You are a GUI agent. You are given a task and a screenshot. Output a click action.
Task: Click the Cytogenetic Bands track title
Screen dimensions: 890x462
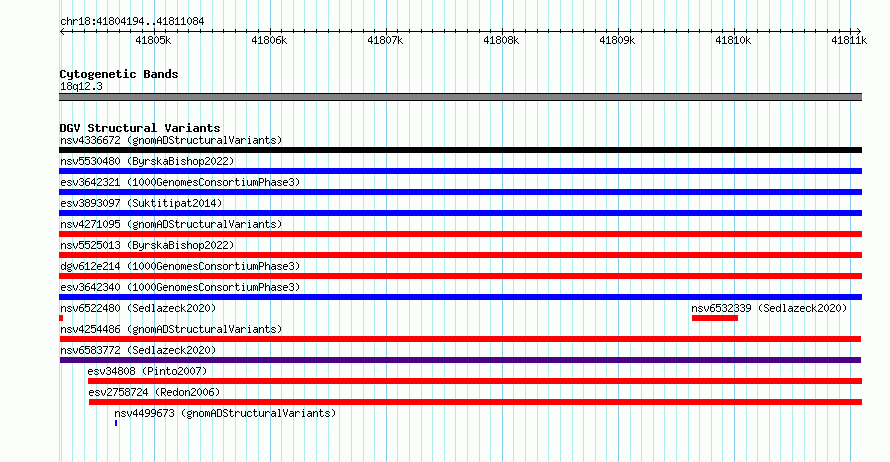[119, 74]
